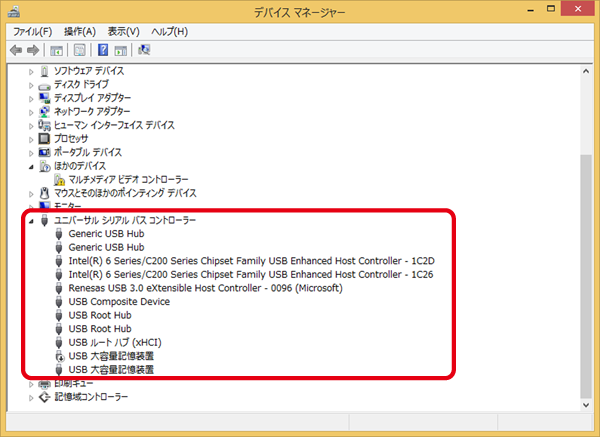This screenshot has width=600, height=437.
Task: Expand the 印刷キュー node
Action: pos(31,384)
